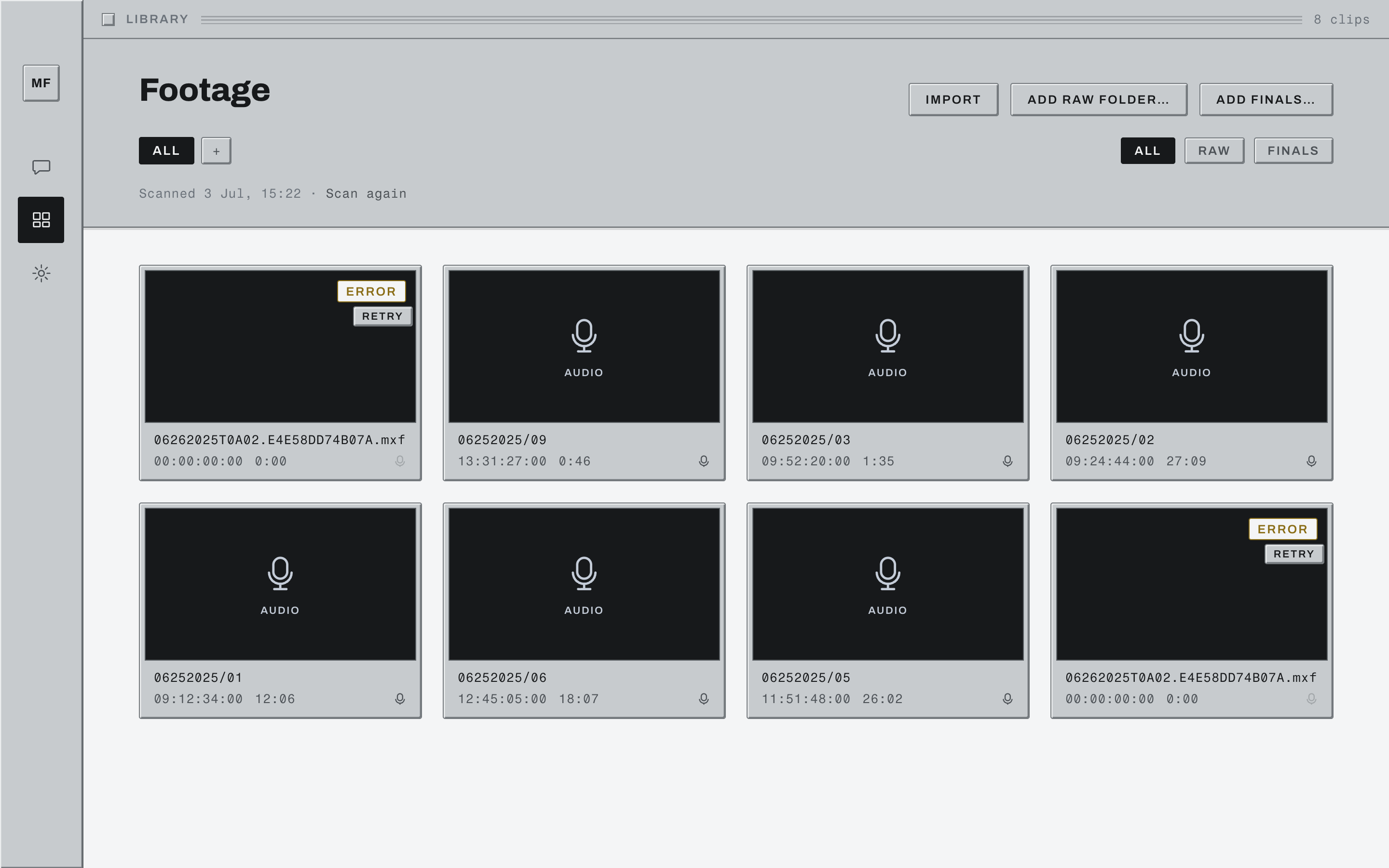Click the square Library panel icon
Viewport: 1389px width, 868px height.
pos(108,19)
